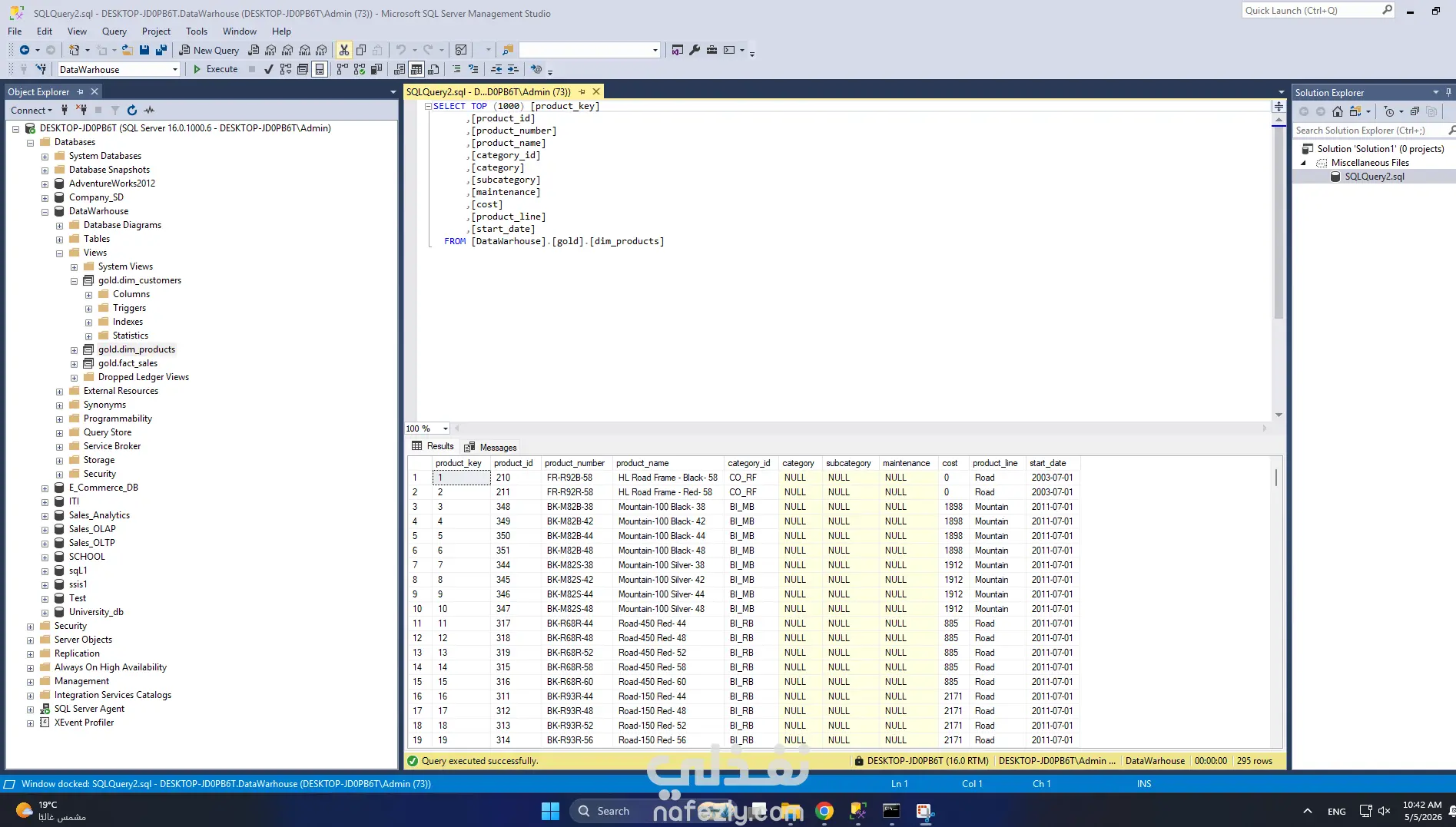1456x827 pixels.
Task: Open the Connect dropdown in Object Explorer
Action: point(32,110)
